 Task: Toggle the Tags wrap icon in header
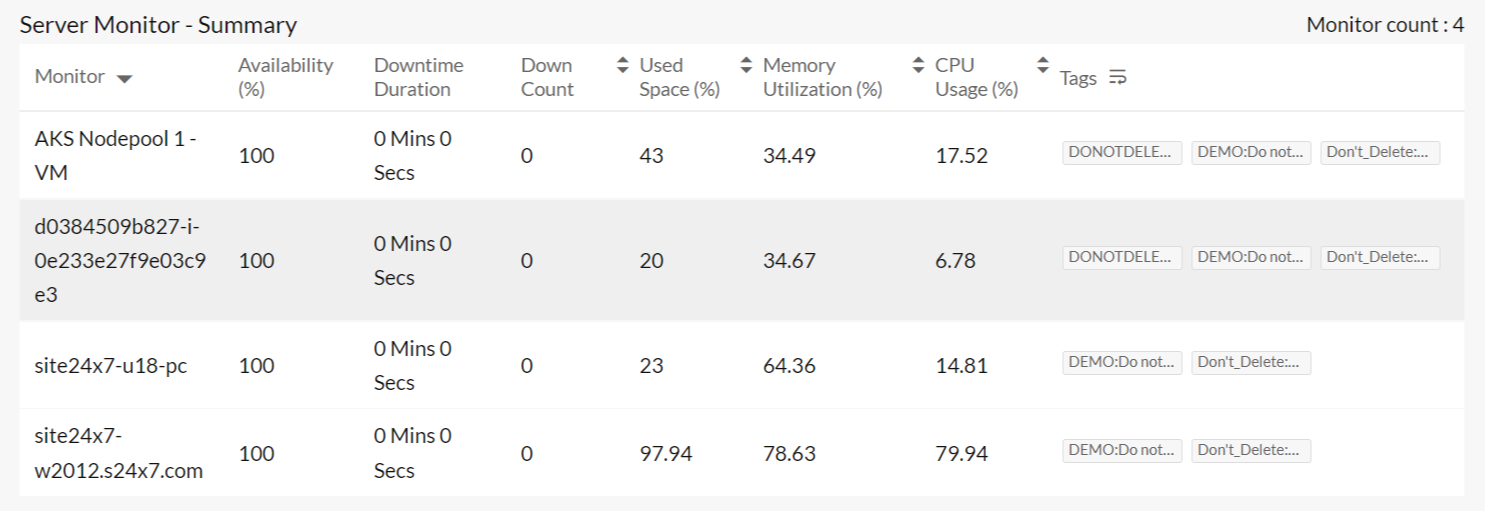(x=1118, y=77)
